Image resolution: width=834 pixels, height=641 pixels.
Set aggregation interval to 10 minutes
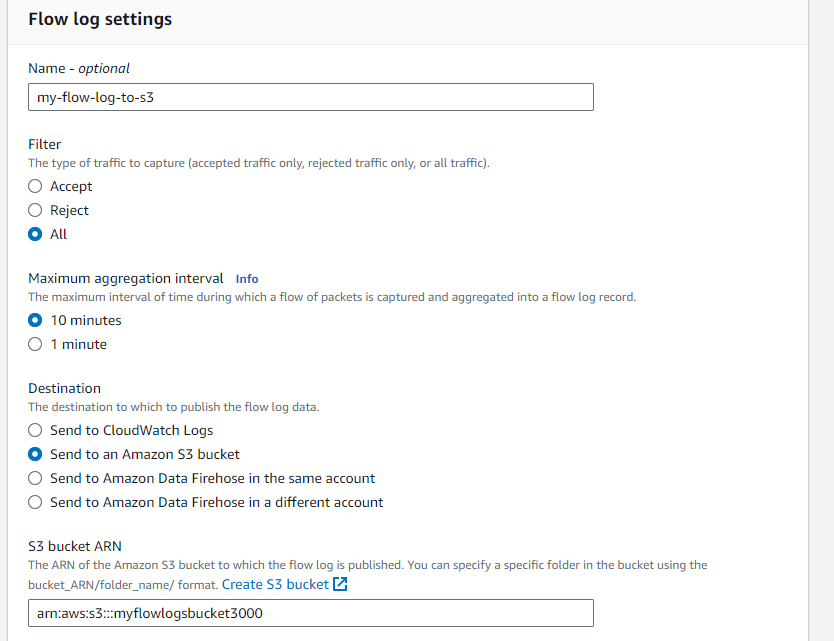point(36,320)
